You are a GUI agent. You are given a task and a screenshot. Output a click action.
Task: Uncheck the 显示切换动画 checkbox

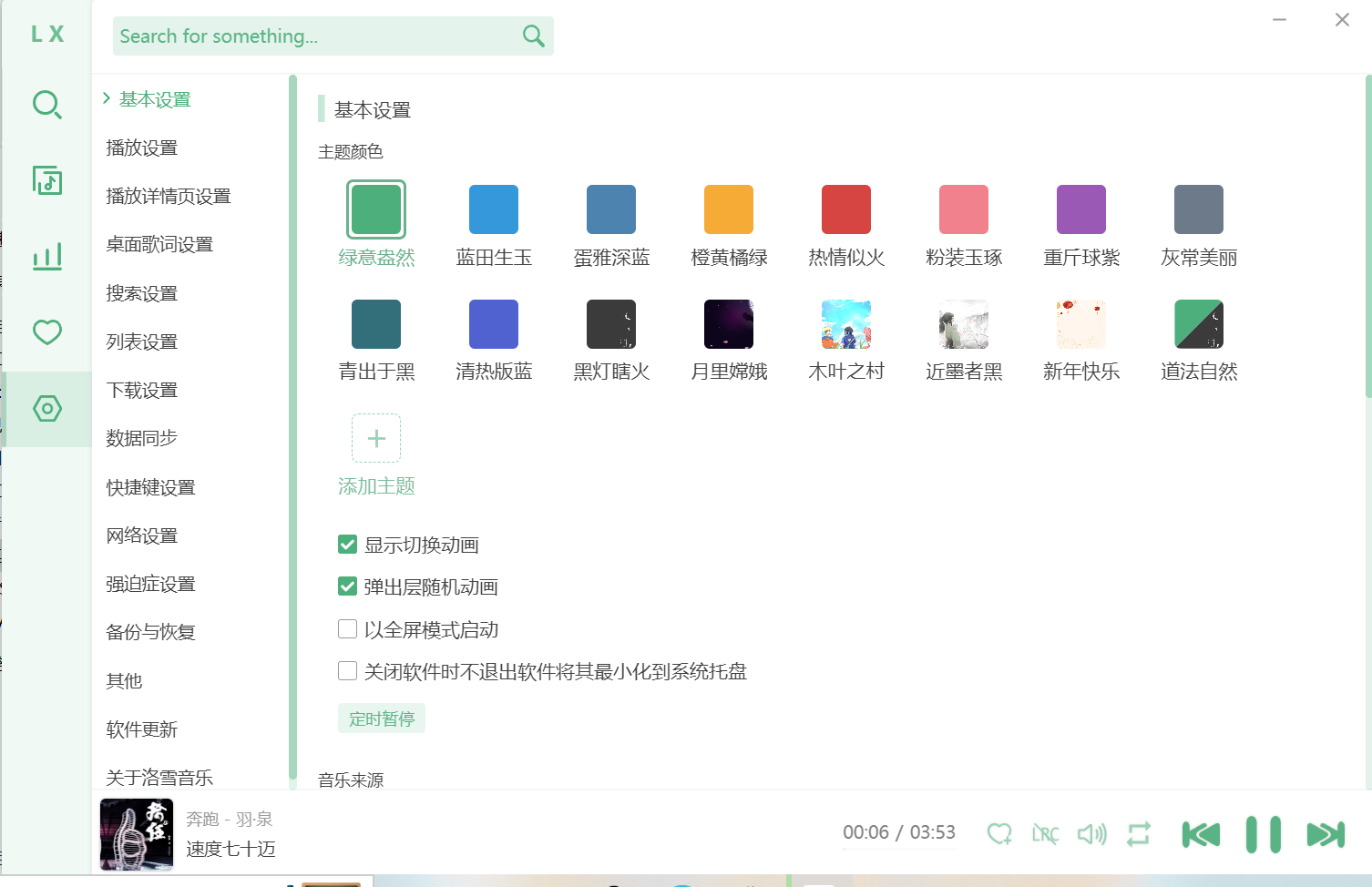point(347,545)
